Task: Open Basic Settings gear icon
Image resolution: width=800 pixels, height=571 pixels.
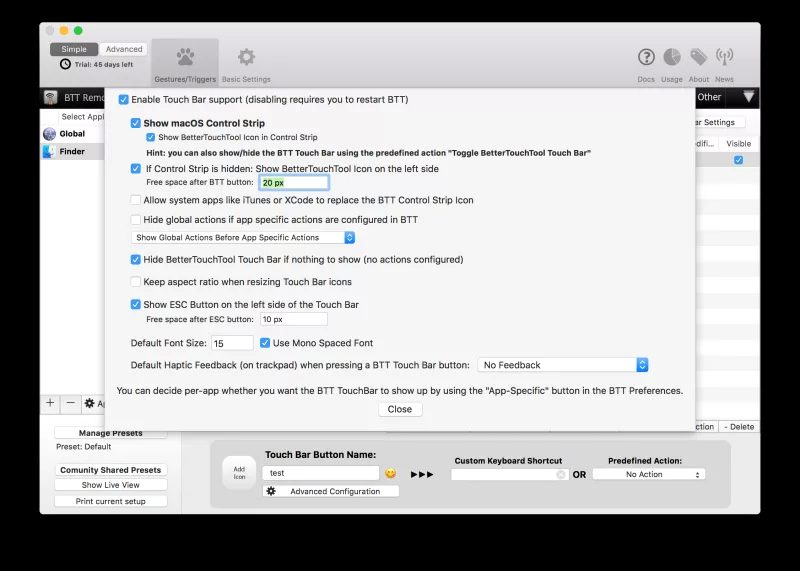Action: [246, 57]
